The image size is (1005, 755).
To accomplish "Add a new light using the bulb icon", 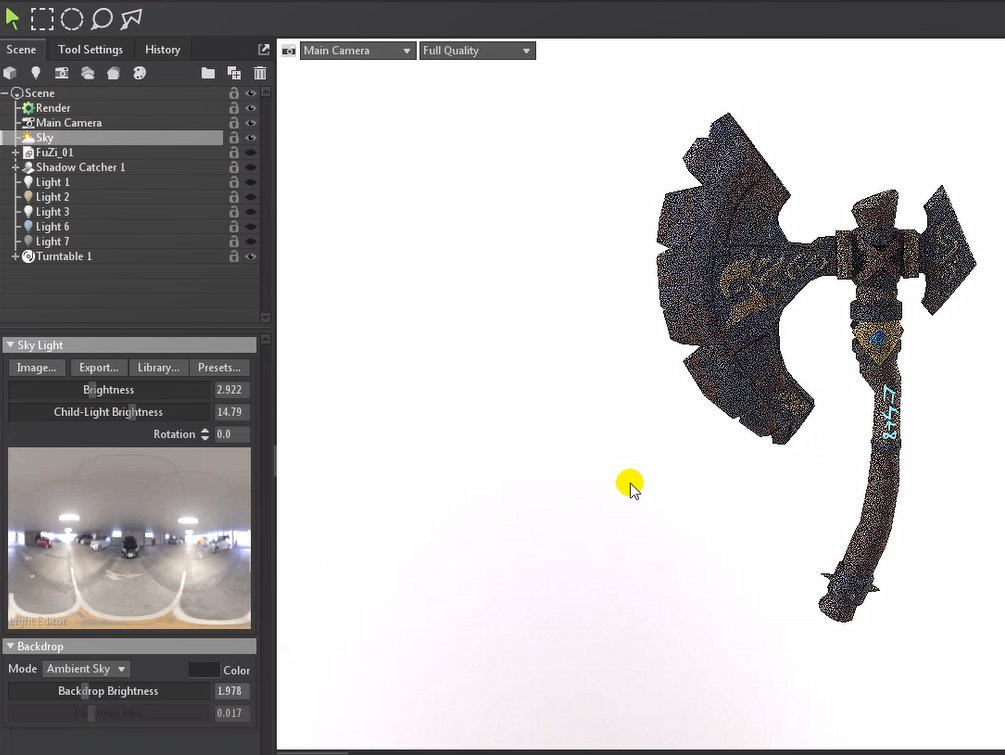I will tap(36, 73).
